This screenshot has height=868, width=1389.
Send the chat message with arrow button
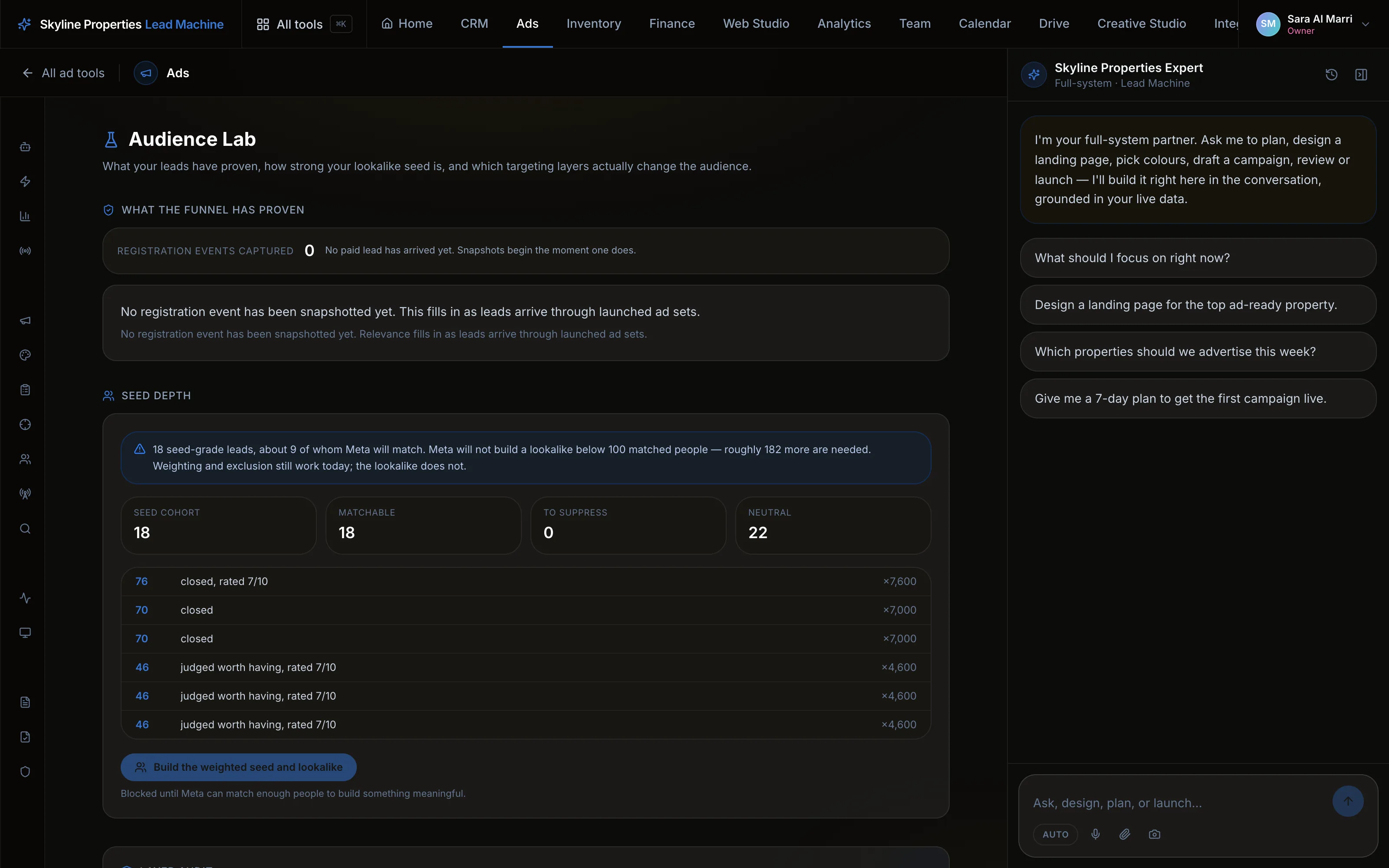(1348, 802)
